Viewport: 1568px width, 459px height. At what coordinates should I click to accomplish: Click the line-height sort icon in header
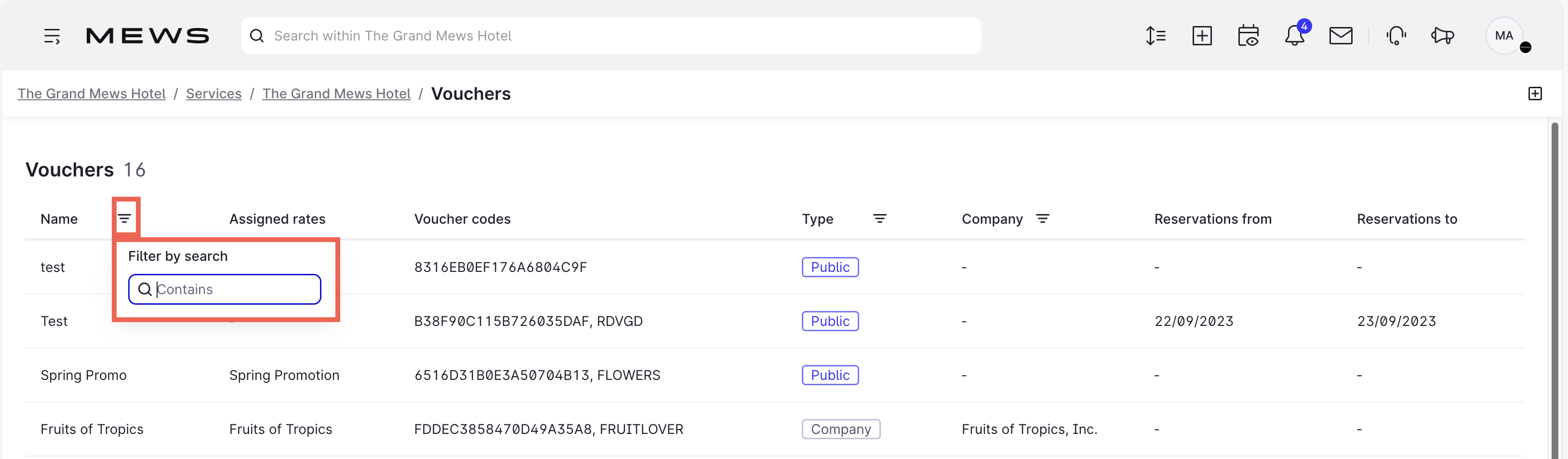(1156, 36)
